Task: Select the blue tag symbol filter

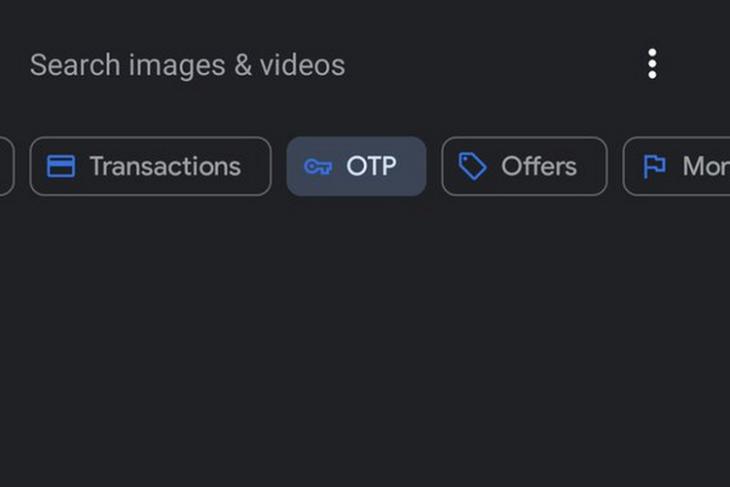Action: point(524,166)
